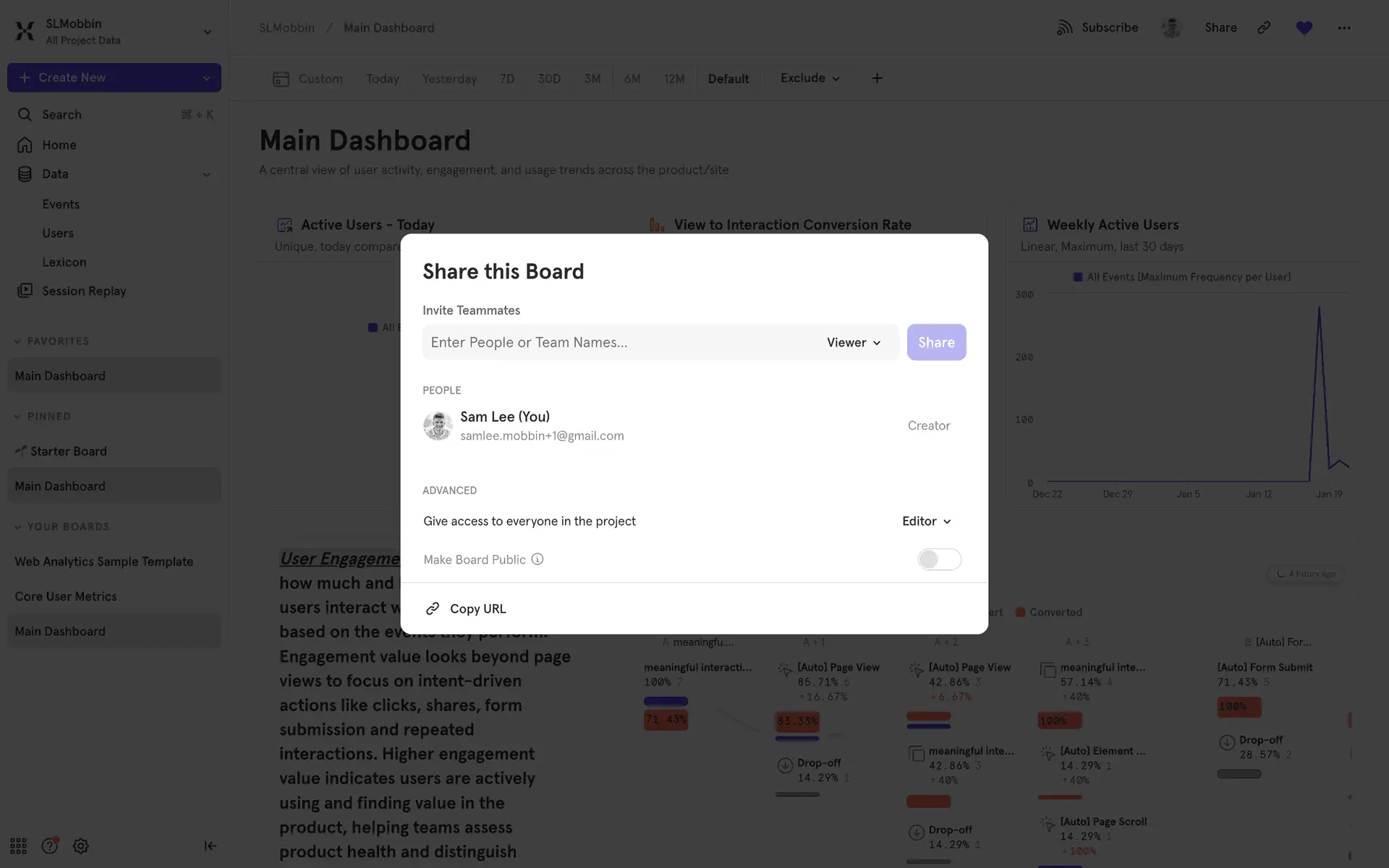Collapse the Favorites section
The image size is (1389, 868).
click(18, 341)
